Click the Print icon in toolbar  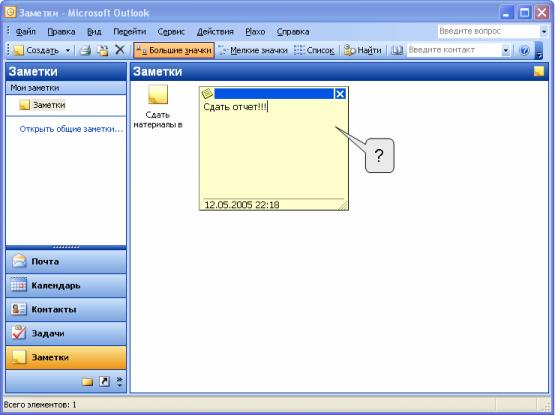click(85, 50)
